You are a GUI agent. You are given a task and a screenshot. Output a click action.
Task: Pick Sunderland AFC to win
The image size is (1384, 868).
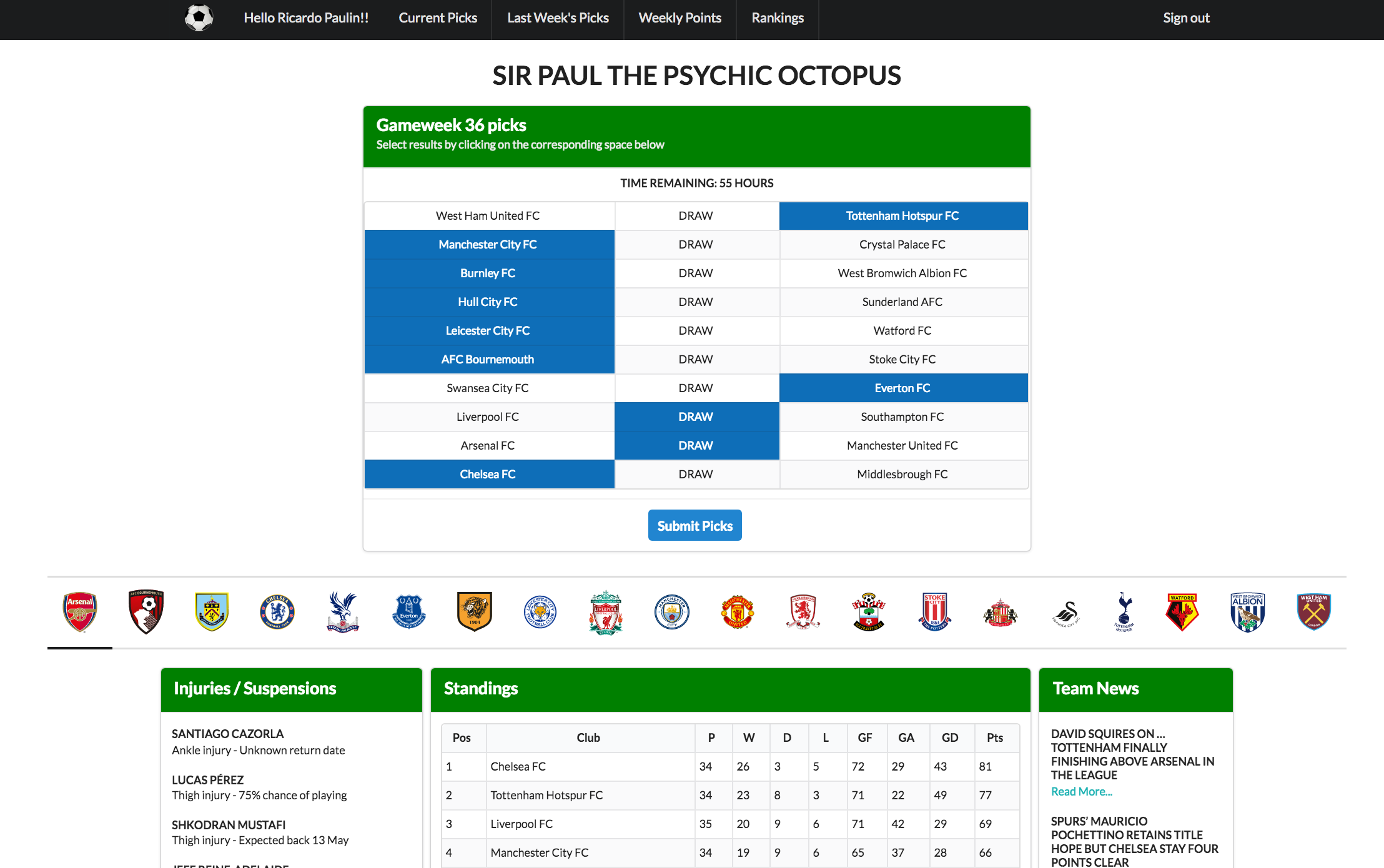[x=902, y=302]
